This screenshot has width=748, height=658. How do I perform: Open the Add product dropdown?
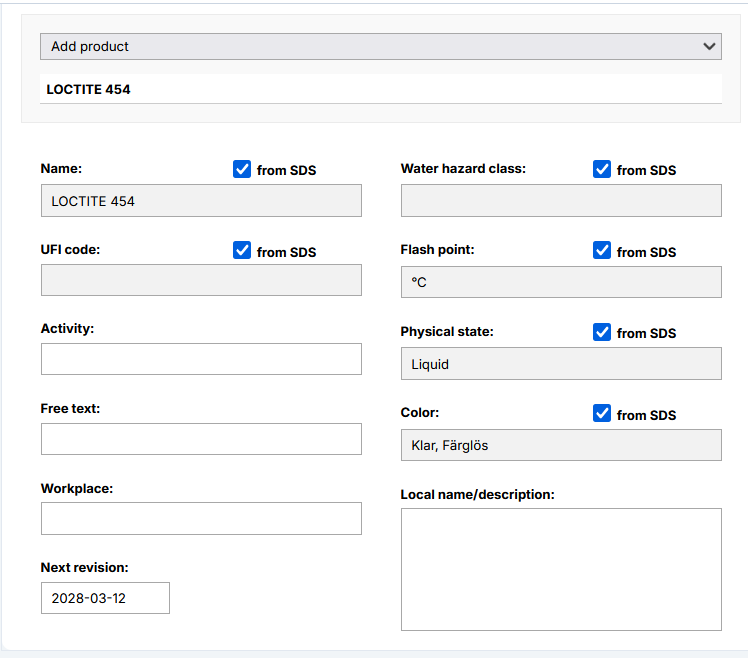pyautogui.click(x=381, y=46)
